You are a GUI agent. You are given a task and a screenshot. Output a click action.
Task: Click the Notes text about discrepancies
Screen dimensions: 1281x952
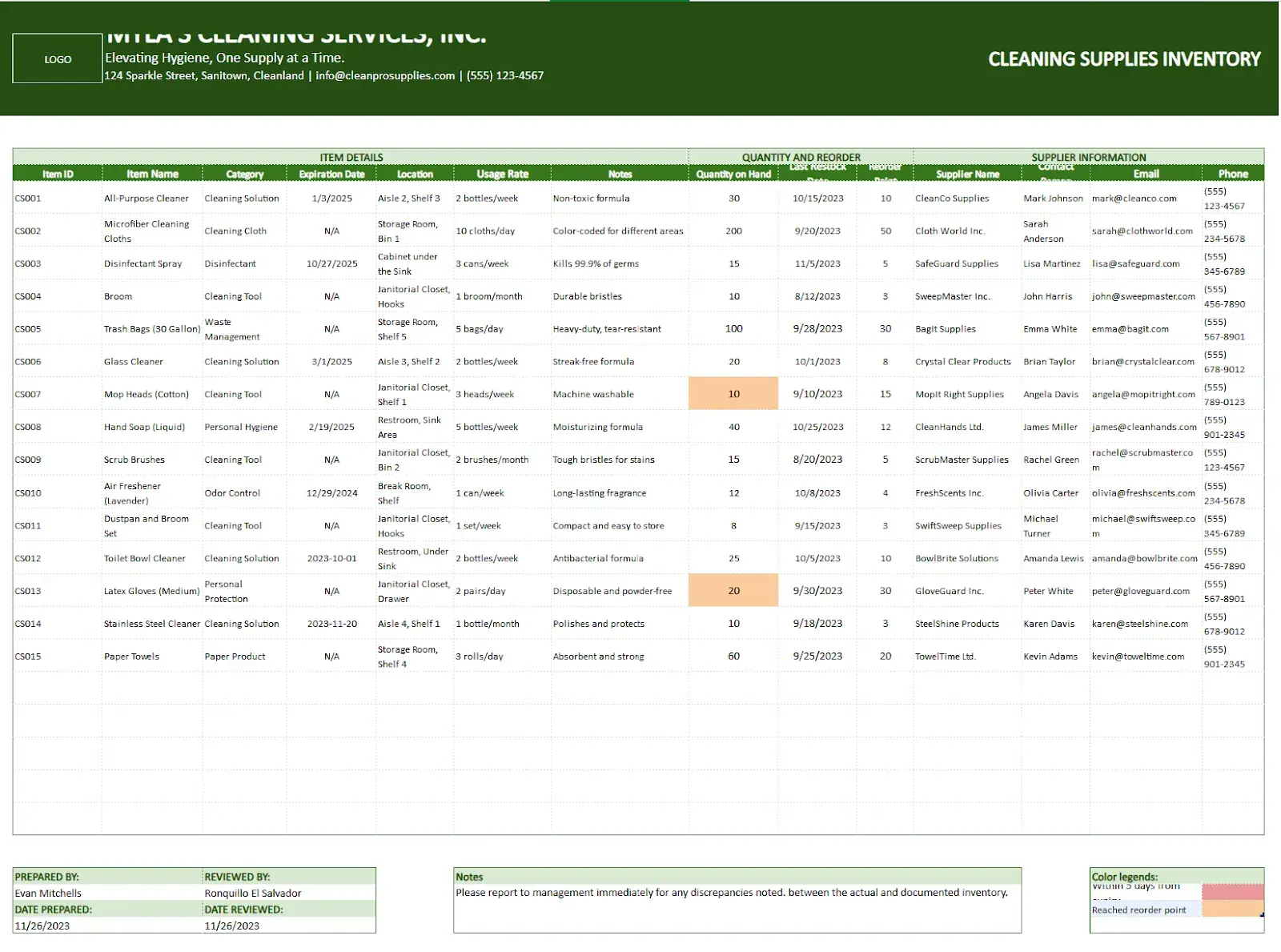(x=731, y=893)
